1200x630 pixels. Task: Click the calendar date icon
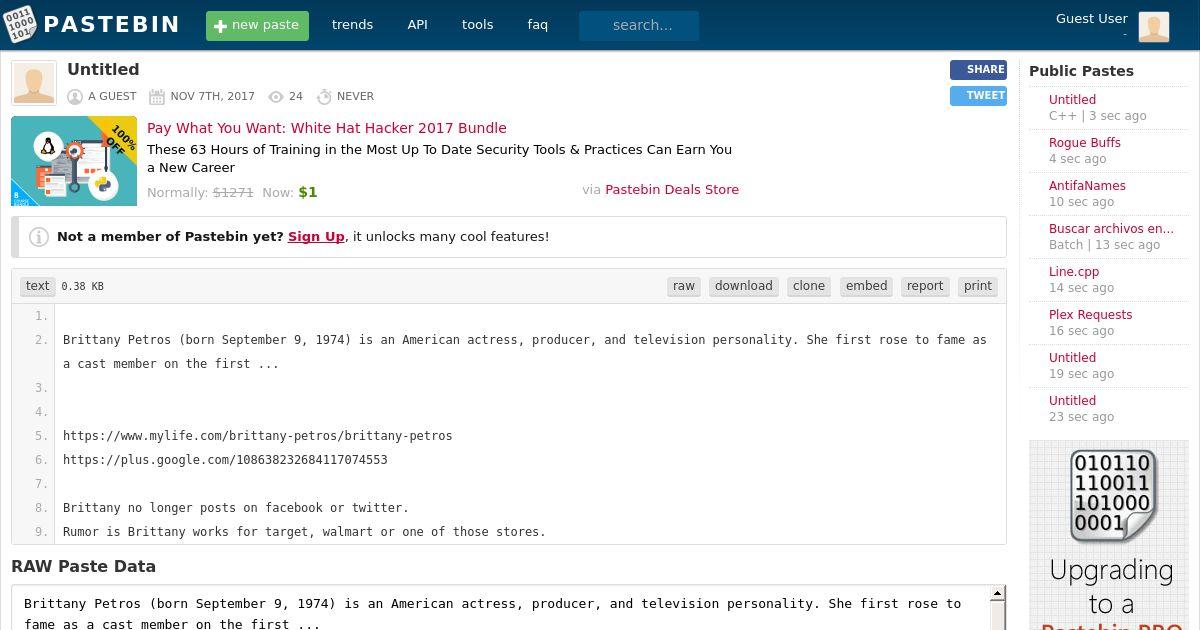pos(157,97)
